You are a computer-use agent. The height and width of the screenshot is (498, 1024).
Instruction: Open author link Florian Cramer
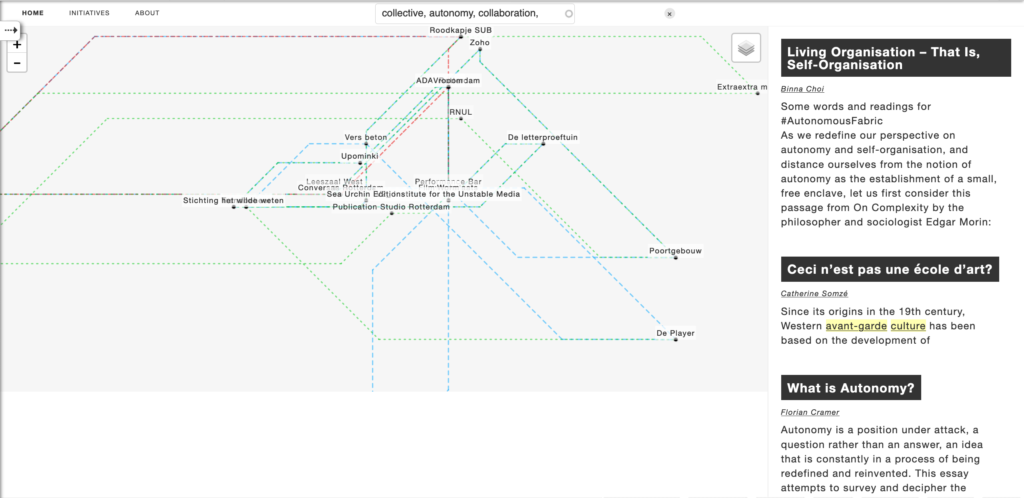810,412
